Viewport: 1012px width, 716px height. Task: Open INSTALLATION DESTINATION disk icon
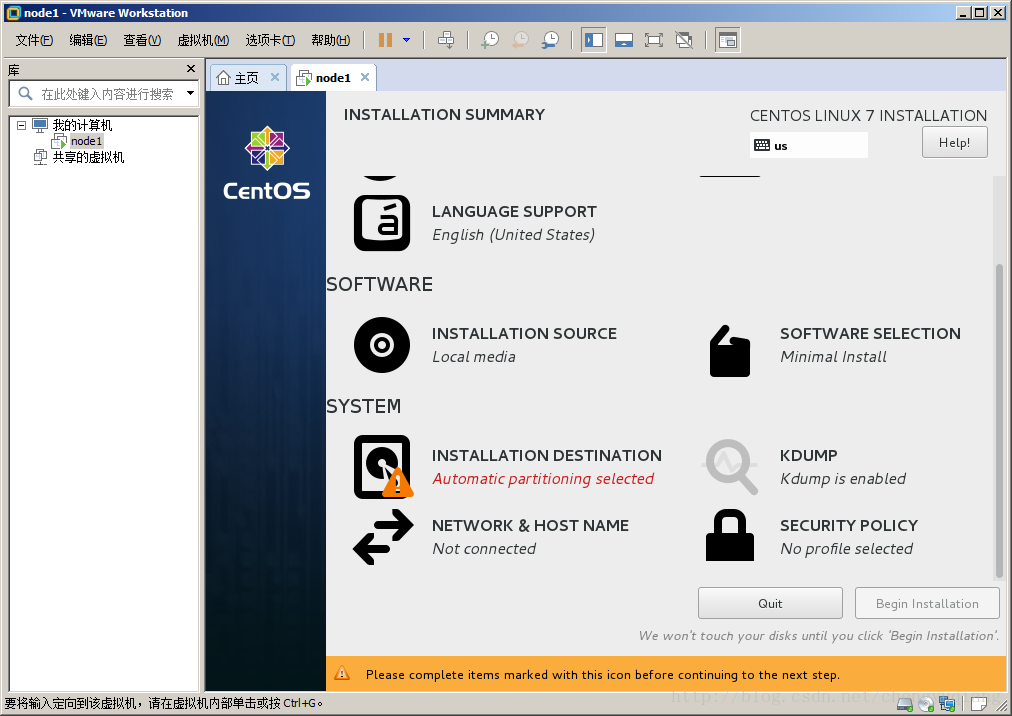coord(382,467)
